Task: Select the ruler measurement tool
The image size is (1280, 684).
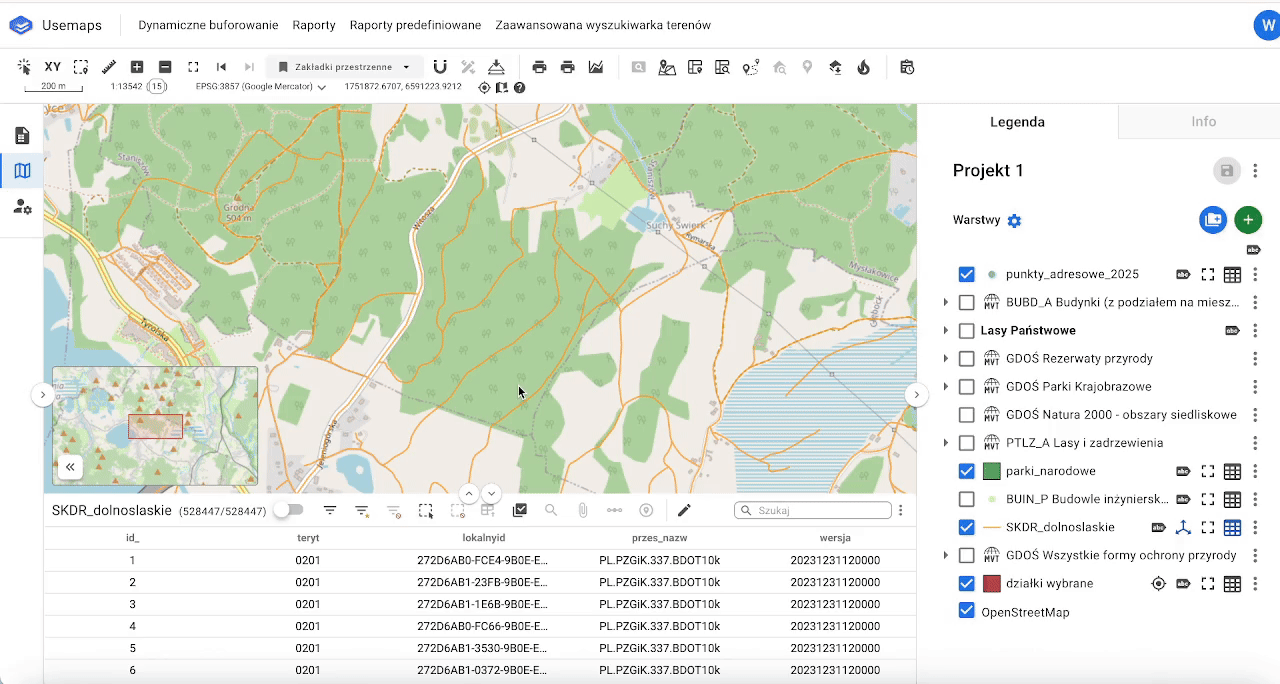Action: pyautogui.click(x=109, y=67)
